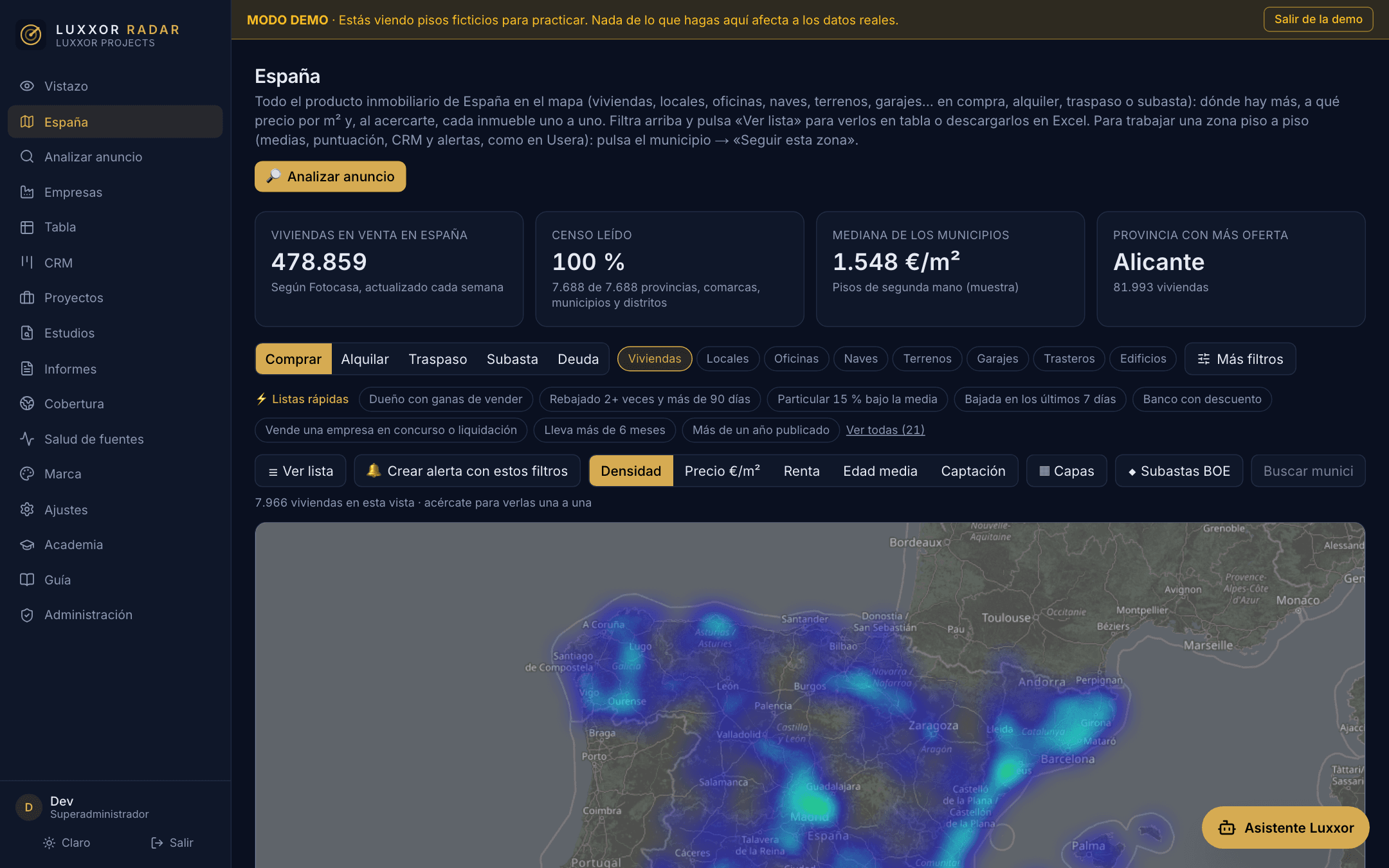Viewport: 1389px width, 868px height.
Task: Toggle the Locales property filter chip
Action: pos(727,359)
